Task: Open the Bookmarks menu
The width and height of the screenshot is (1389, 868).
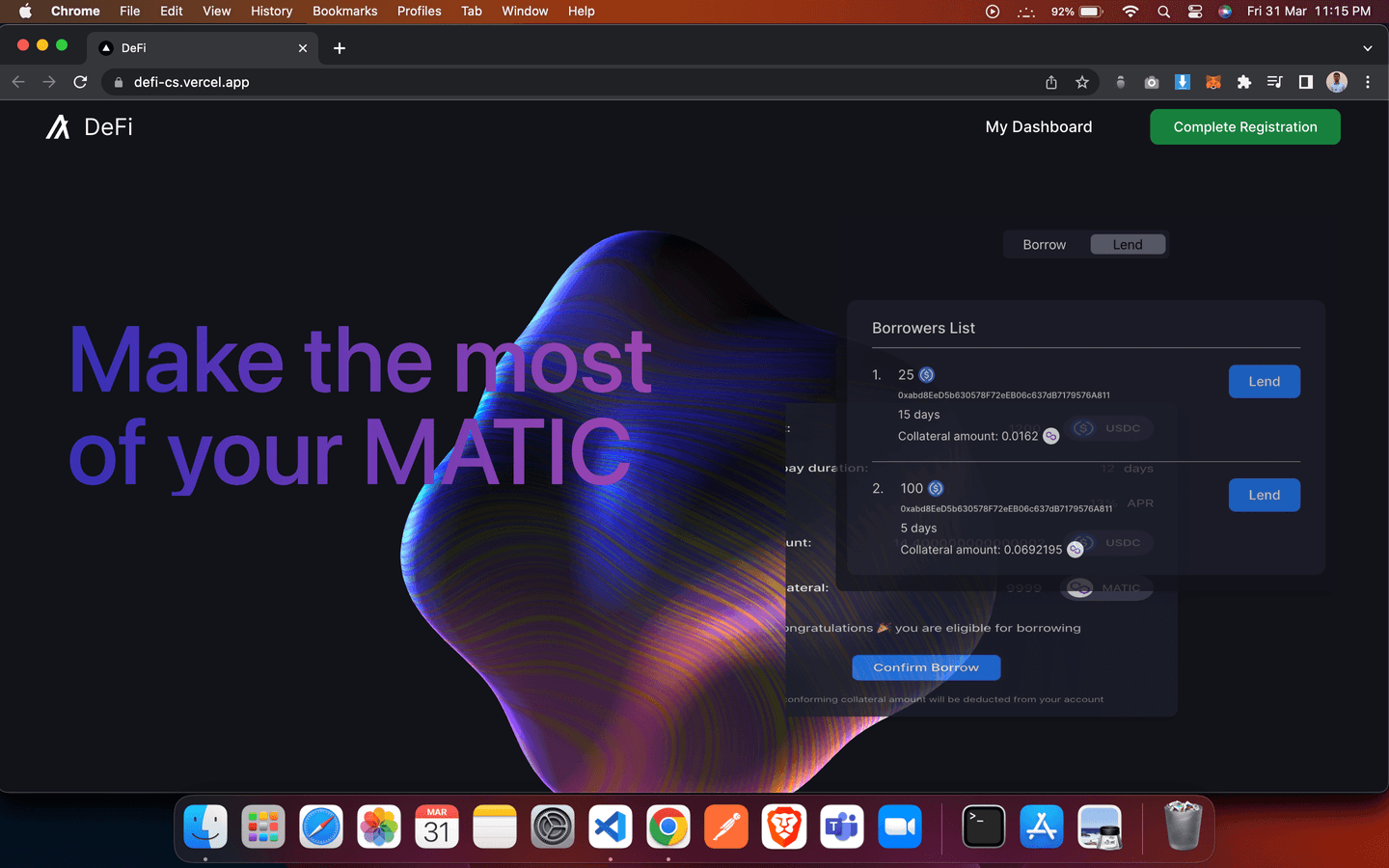Action: tap(345, 12)
